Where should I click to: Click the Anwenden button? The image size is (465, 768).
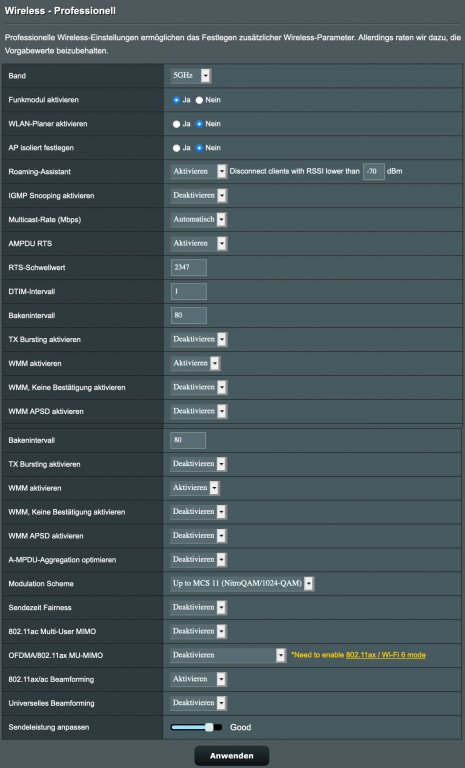coord(232,756)
